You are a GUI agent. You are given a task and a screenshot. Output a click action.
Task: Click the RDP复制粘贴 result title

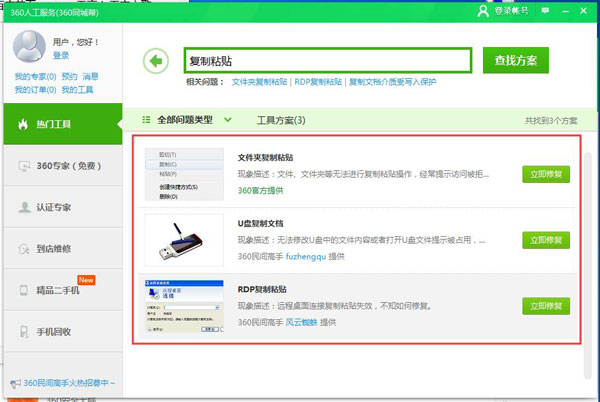pos(262,290)
